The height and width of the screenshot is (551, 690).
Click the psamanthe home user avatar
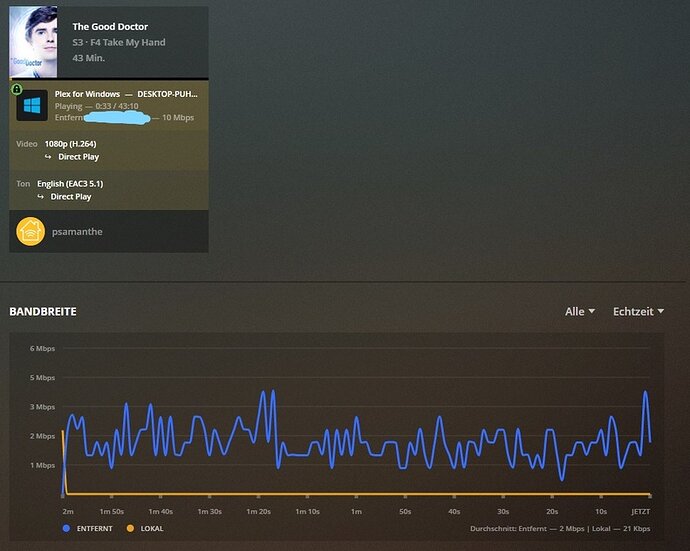[30, 231]
